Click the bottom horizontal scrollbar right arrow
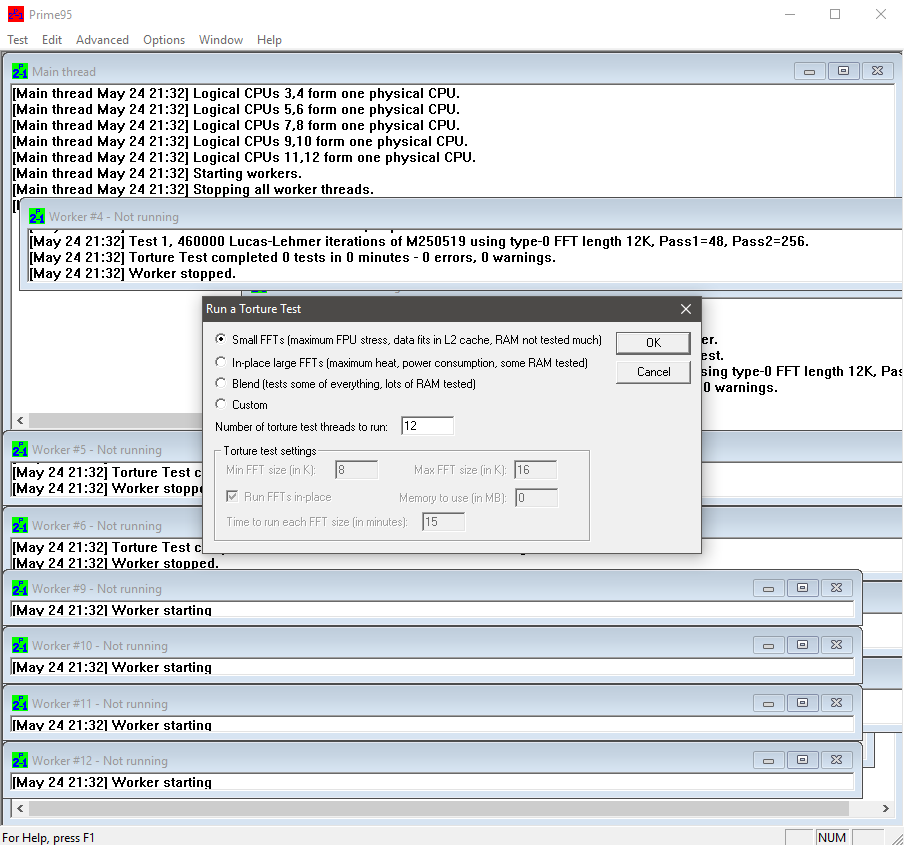The image size is (904, 845). point(885,808)
